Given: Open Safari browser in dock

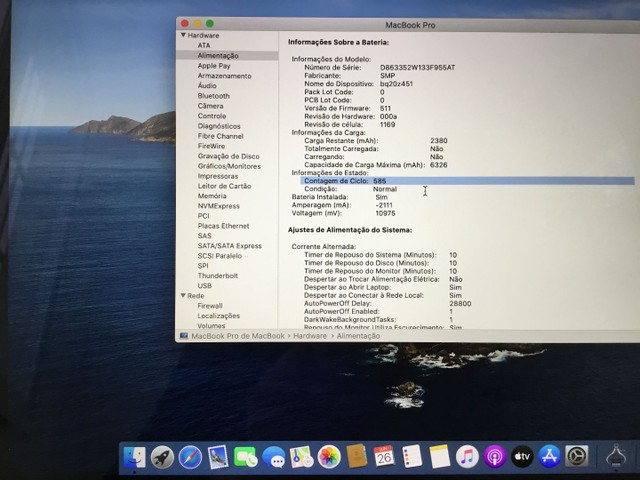Looking at the screenshot, I should click(190, 457).
